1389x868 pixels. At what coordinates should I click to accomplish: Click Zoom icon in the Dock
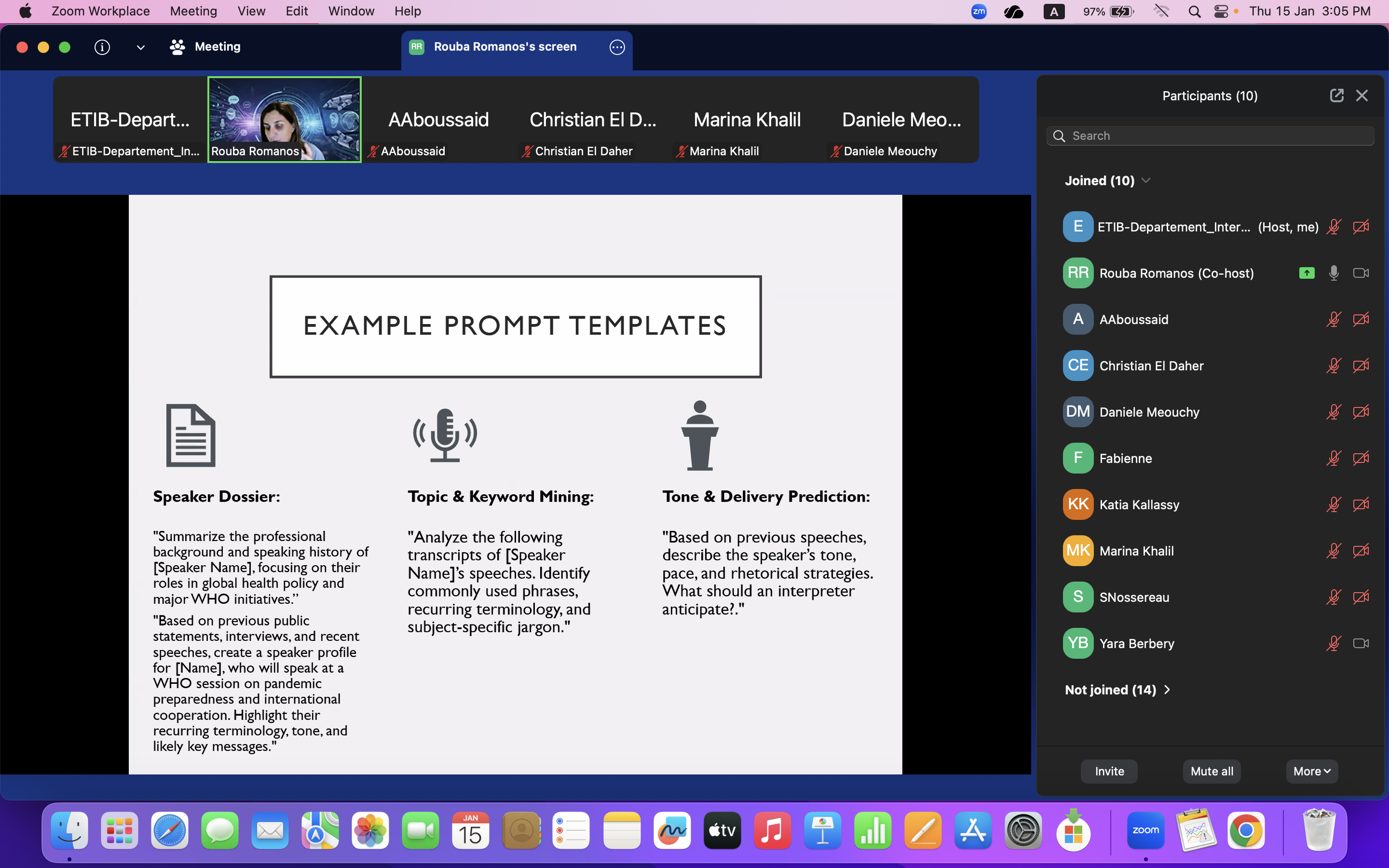tap(1145, 831)
